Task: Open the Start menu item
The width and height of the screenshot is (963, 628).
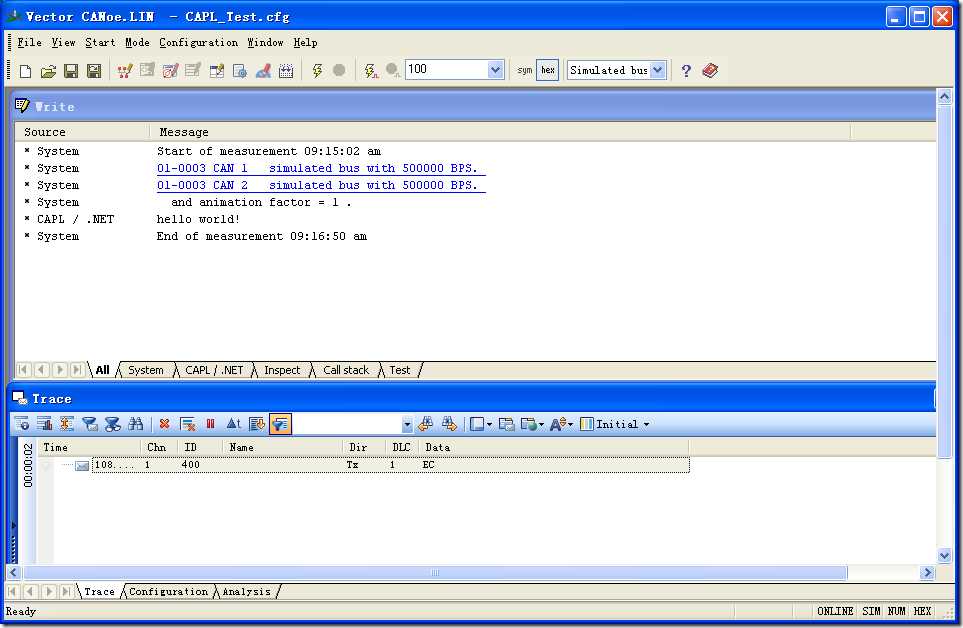Action: (100, 42)
